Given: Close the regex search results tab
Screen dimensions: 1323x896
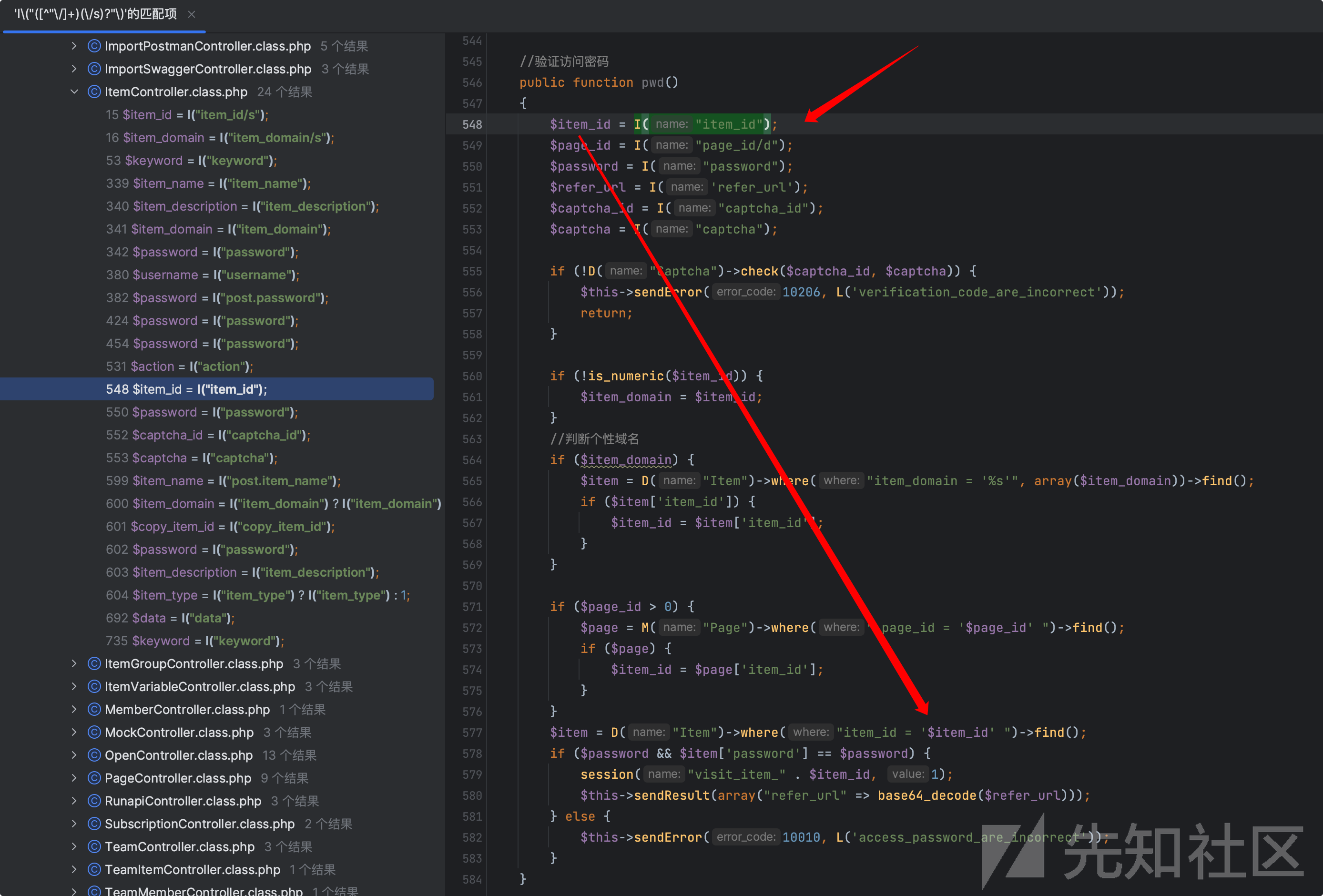Looking at the screenshot, I should coord(192,14).
